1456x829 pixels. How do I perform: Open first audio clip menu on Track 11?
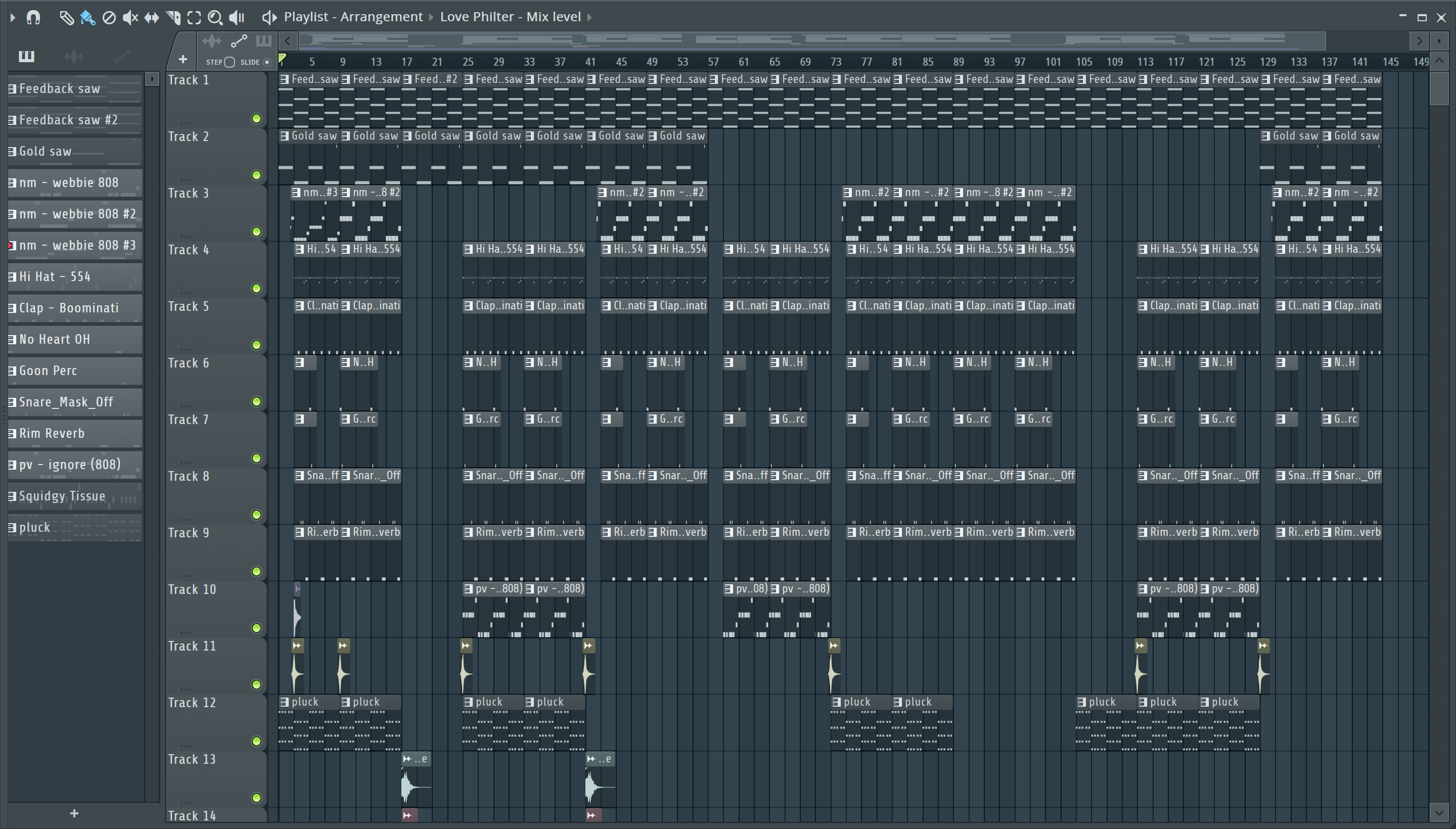pos(297,646)
